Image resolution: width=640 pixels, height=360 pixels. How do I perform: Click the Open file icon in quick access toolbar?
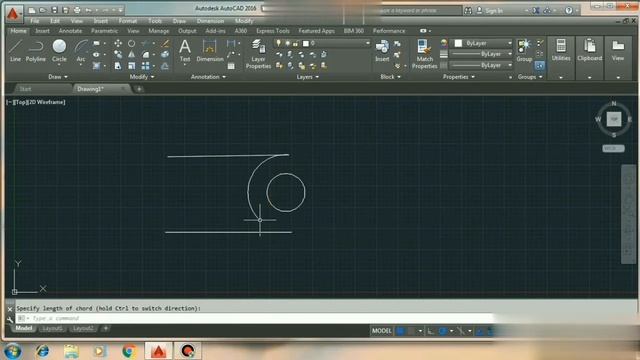tap(43, 10)
